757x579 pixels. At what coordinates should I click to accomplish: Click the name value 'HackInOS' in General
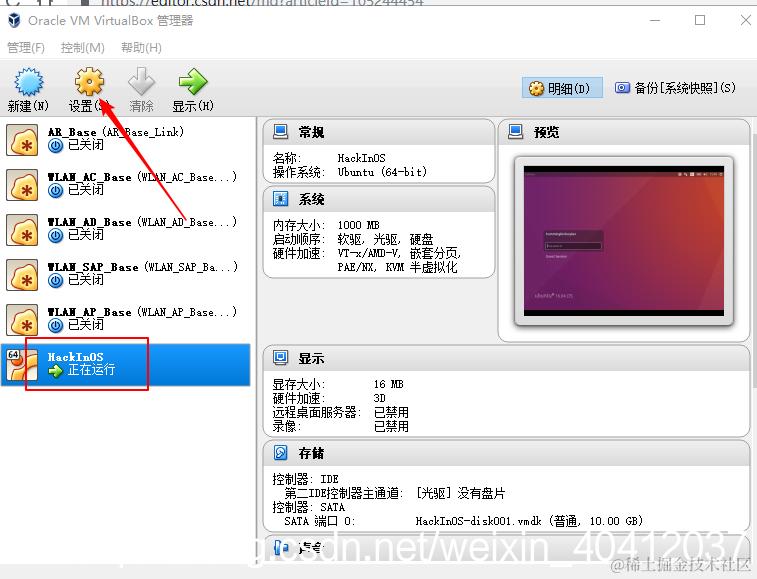(x=361, y=158)
